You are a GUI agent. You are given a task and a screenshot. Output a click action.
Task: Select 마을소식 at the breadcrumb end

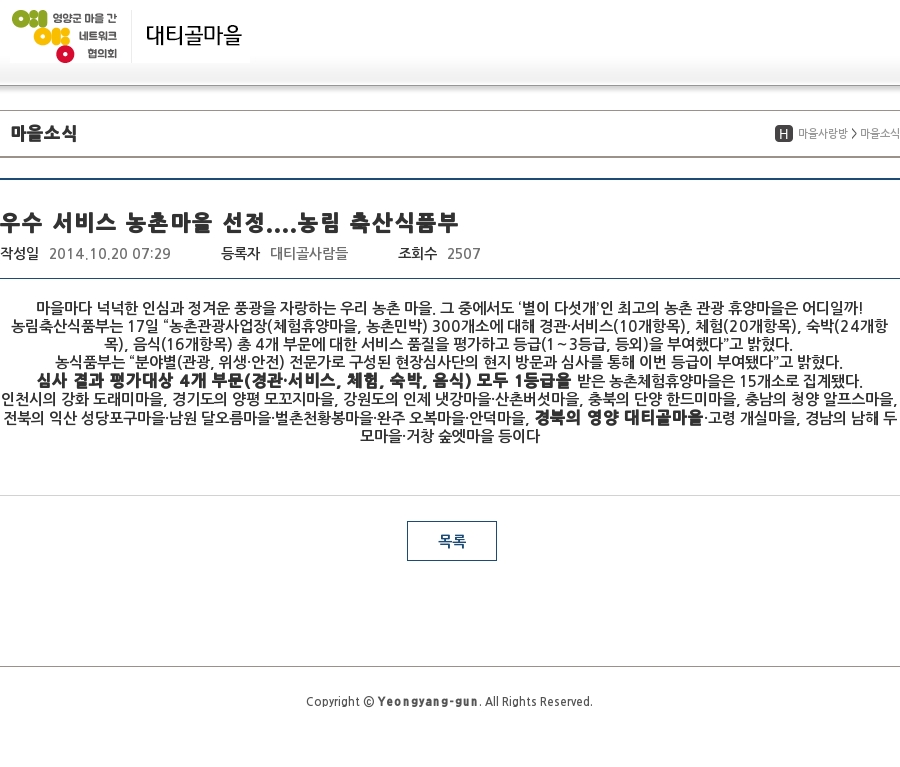click(879, 134)
